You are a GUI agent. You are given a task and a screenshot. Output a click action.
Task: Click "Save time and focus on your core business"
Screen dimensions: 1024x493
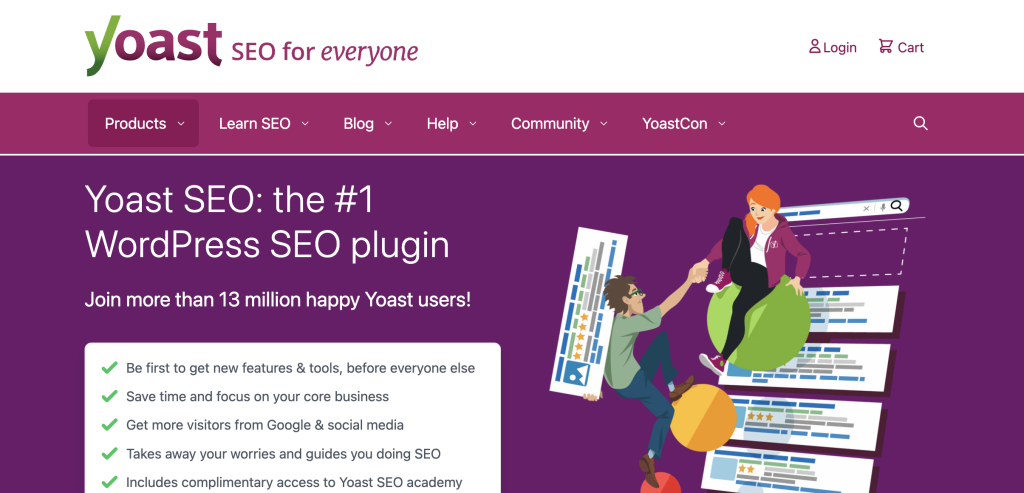[257, 396]
